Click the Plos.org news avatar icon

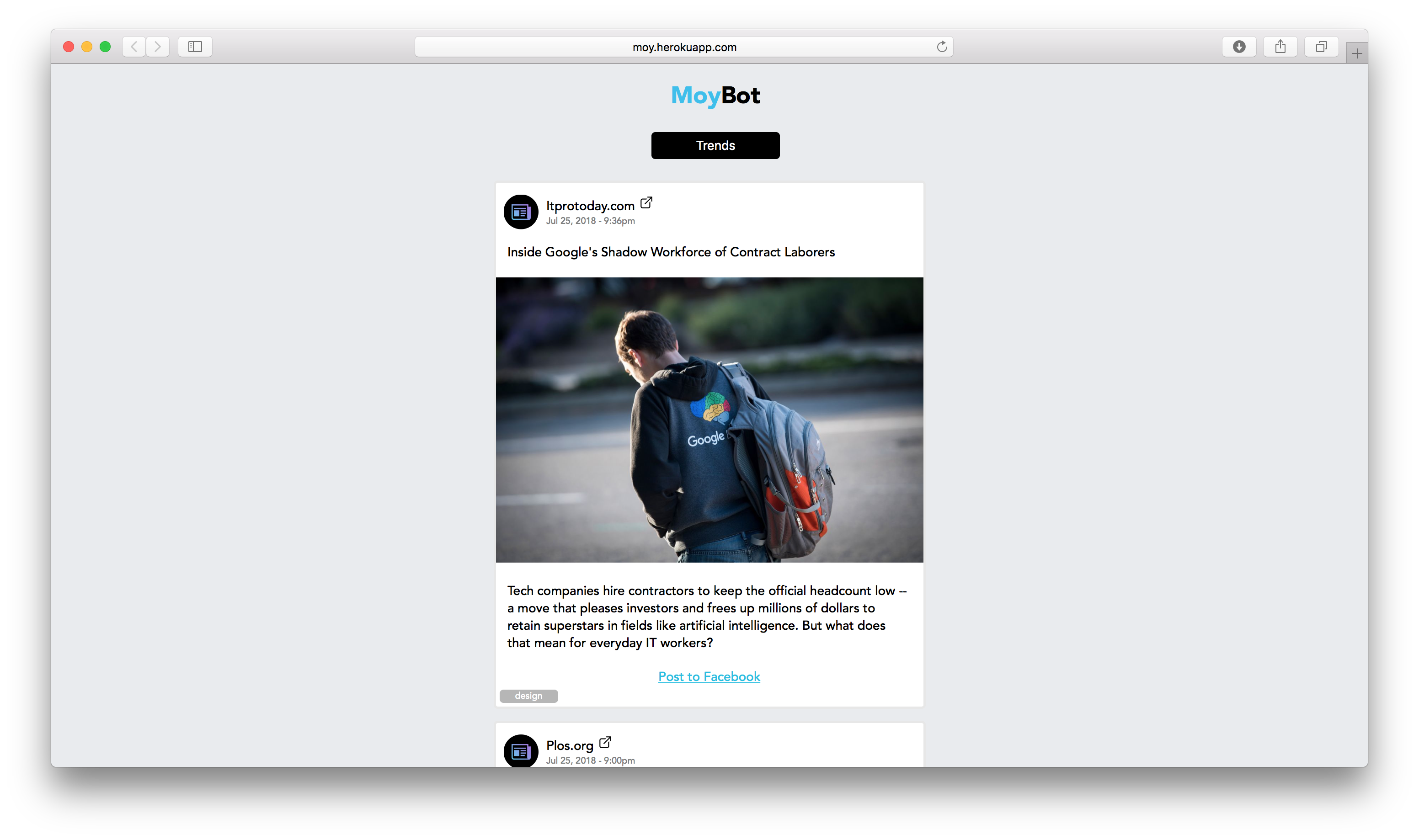coord(520,750)
